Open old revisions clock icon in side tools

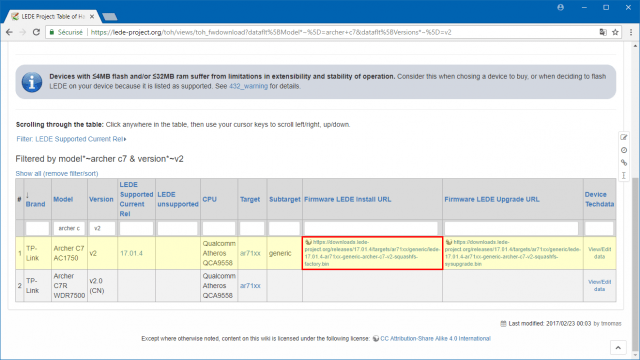(x=624, y=150)
